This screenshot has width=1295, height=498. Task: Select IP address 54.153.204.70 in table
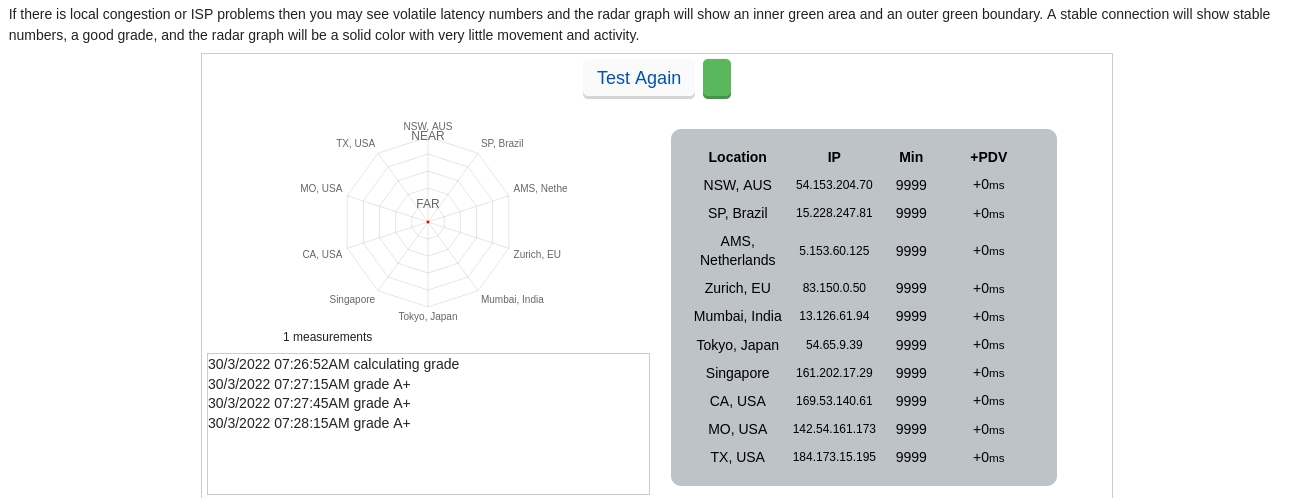pos(834,185)
